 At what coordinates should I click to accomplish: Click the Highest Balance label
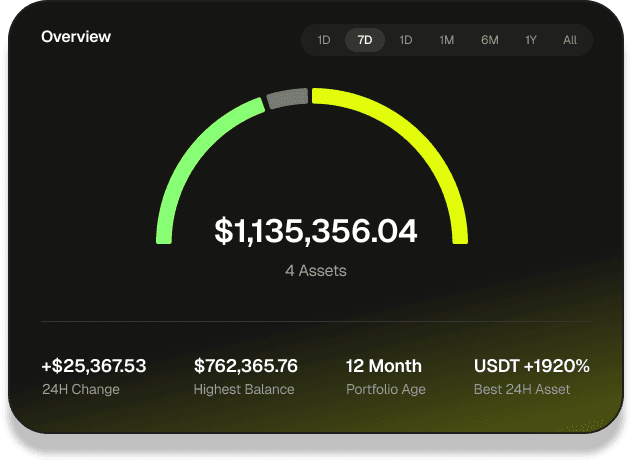[x=244, y=389]
